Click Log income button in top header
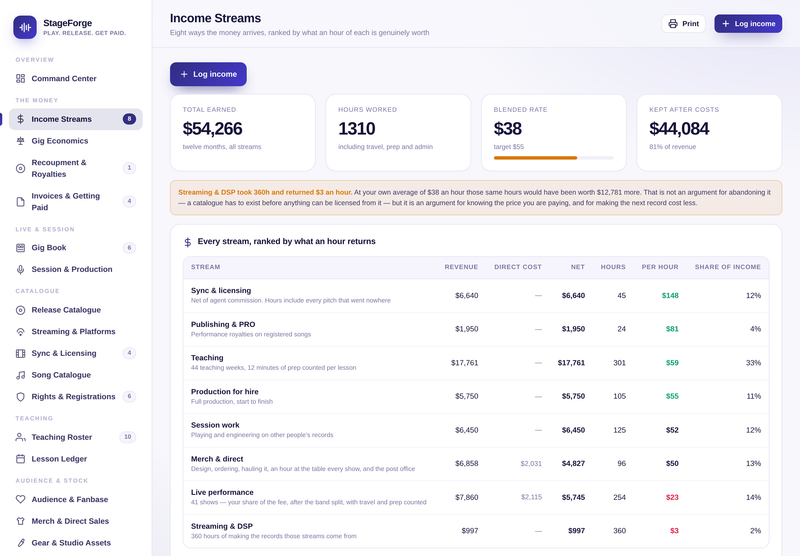 tap(748, 23)
